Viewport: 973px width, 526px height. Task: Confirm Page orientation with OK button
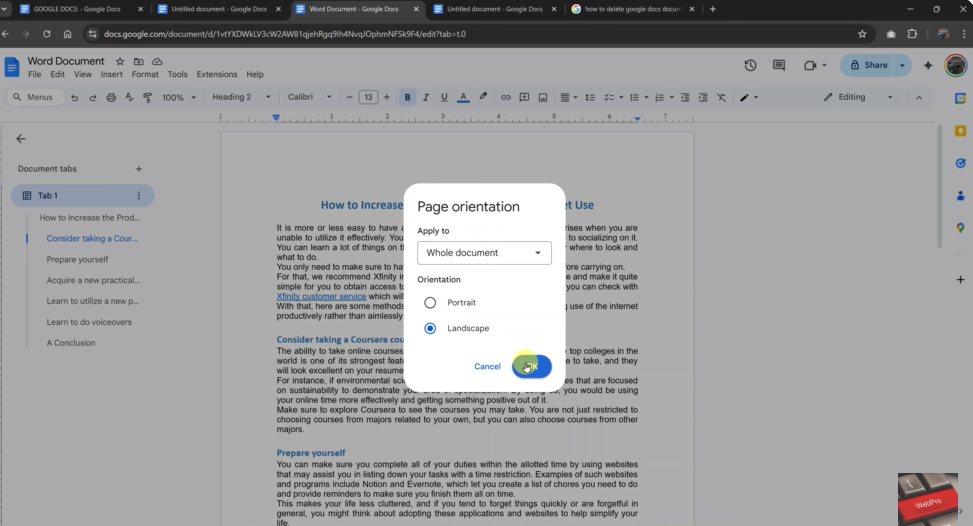[x=532, y=367]
